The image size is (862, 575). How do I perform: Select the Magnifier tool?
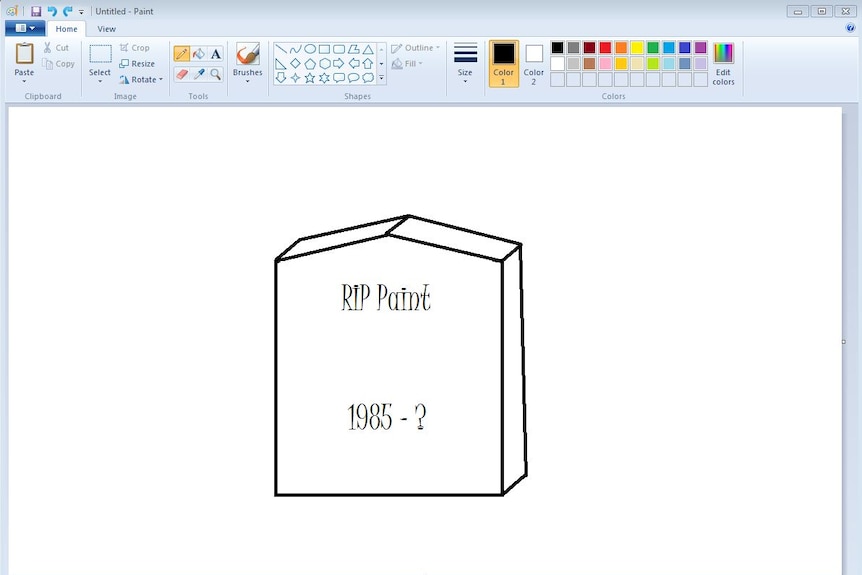coord(216,74)
